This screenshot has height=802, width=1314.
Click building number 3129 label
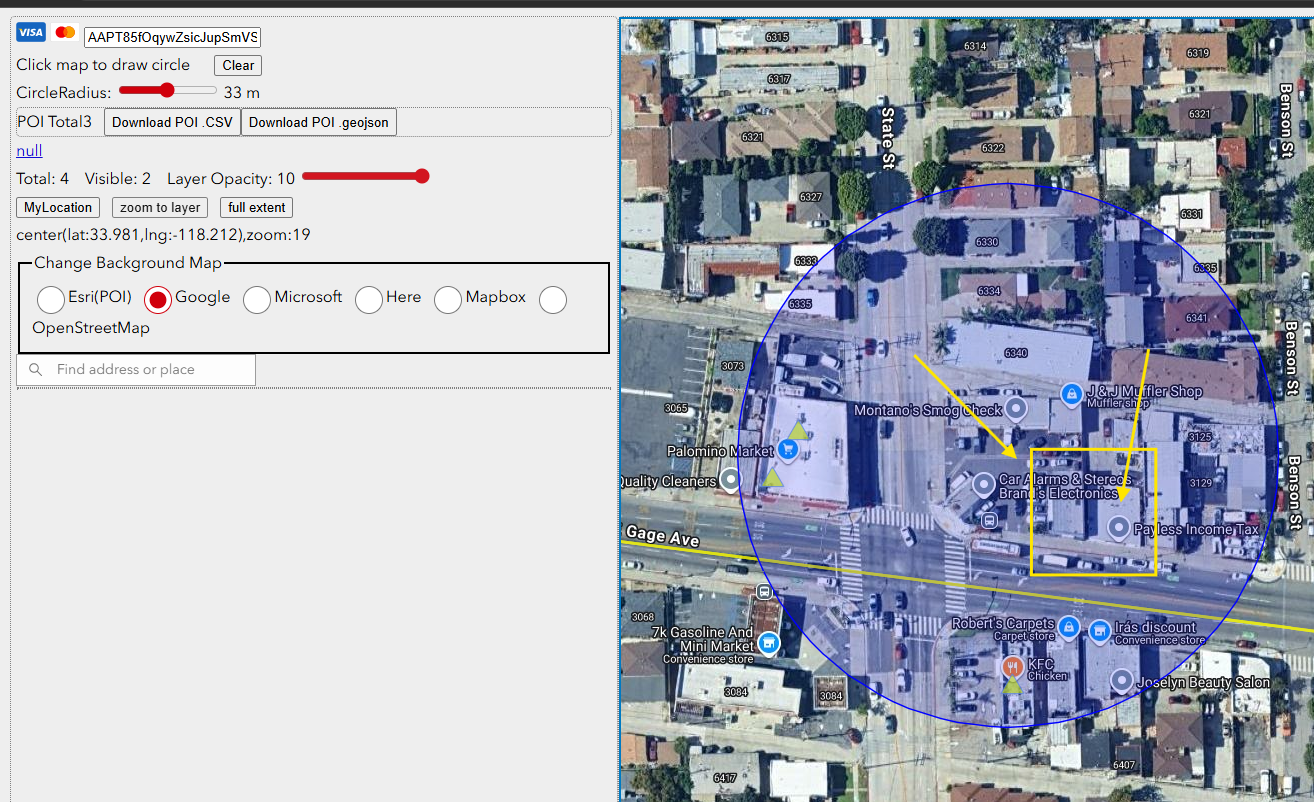1200,483
